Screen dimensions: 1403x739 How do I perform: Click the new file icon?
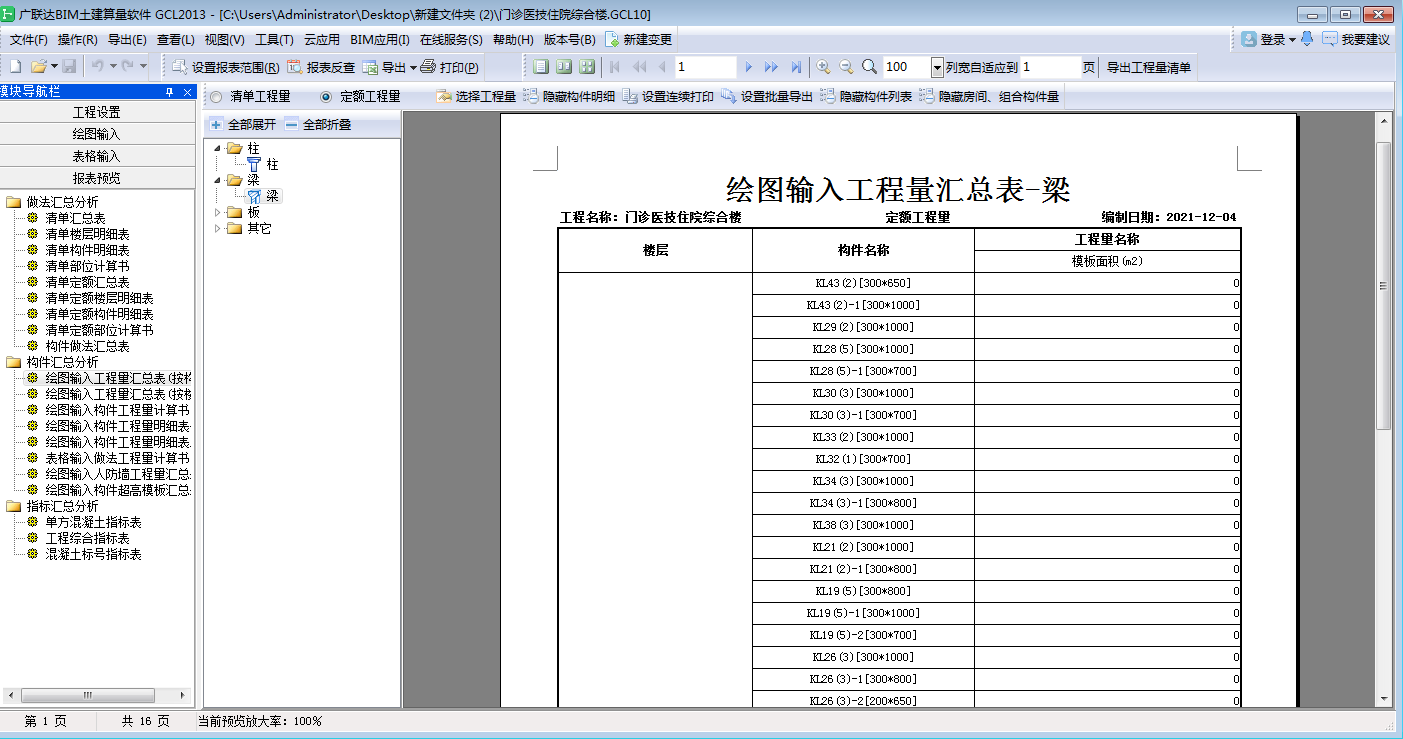[x=14, y=66]
